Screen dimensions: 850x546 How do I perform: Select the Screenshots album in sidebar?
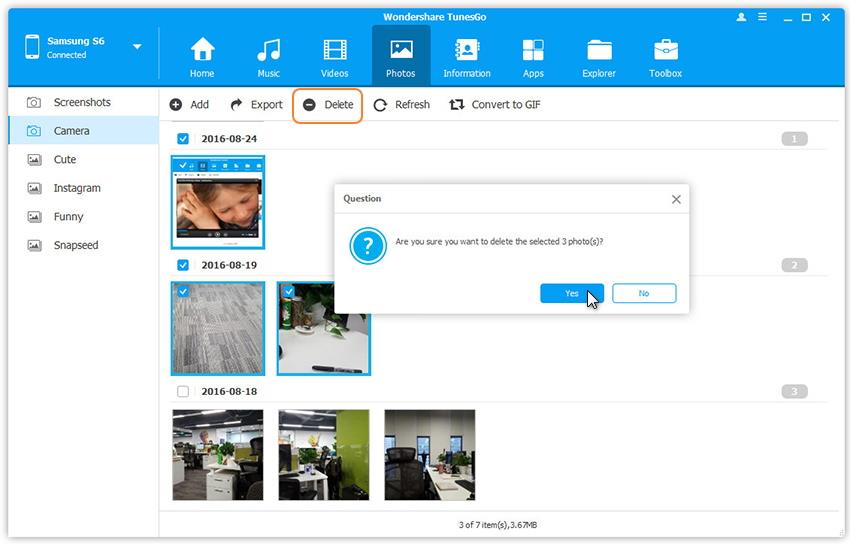click(x=82, y=102)
